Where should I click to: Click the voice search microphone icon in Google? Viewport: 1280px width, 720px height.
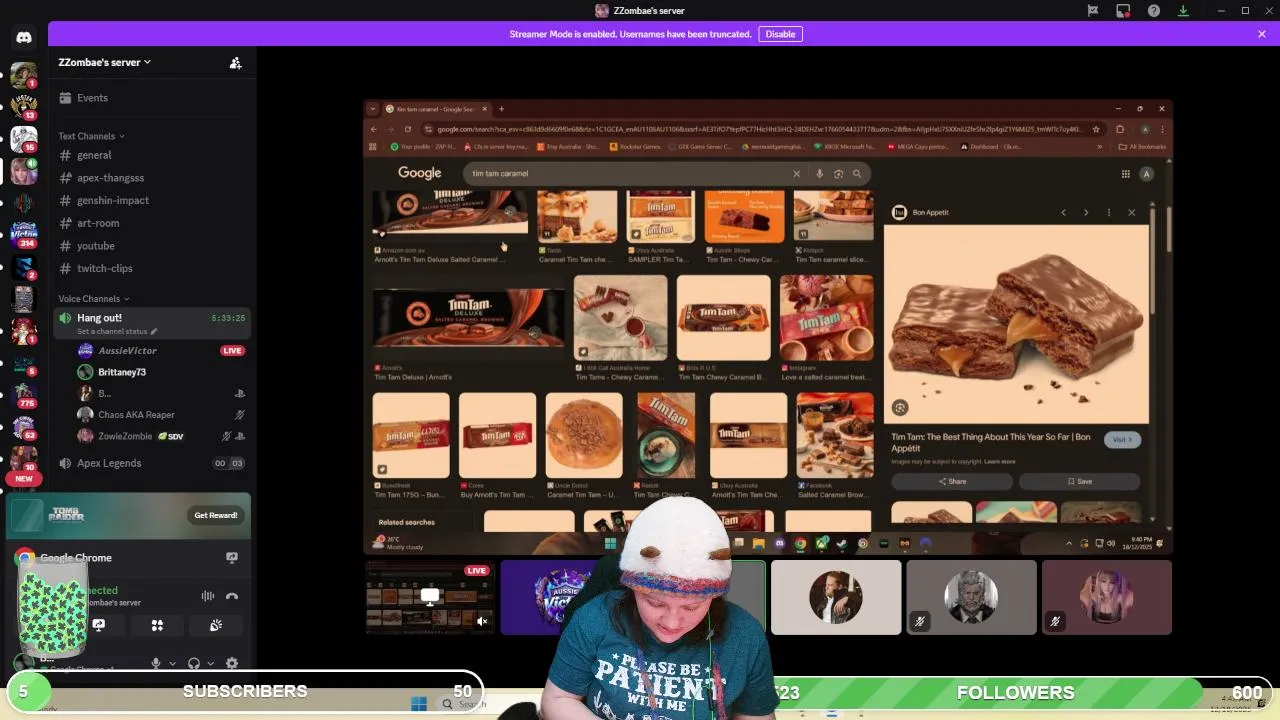(819, 174)
